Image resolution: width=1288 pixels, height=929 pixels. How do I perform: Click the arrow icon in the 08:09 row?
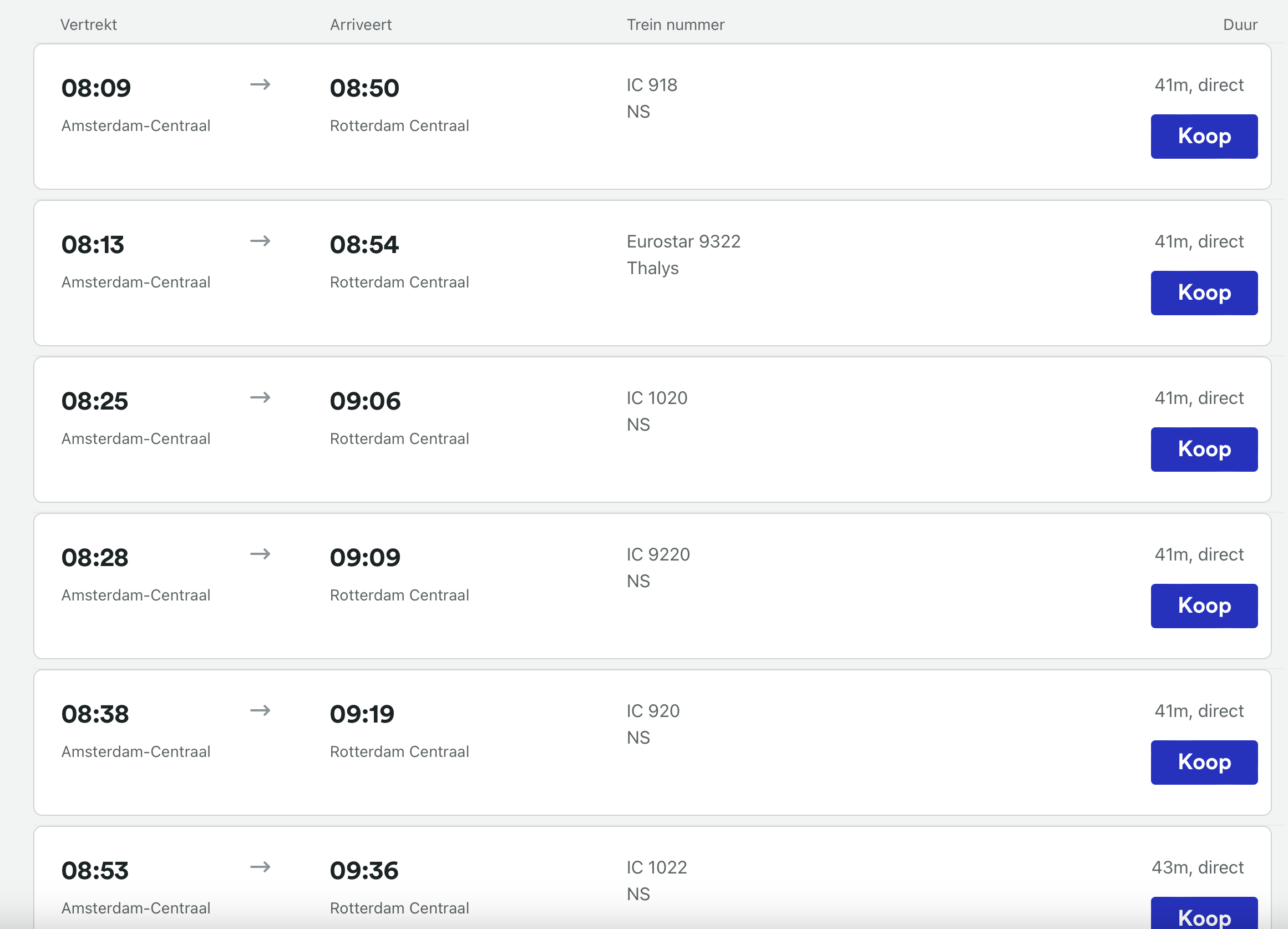(x=260, y=85)
